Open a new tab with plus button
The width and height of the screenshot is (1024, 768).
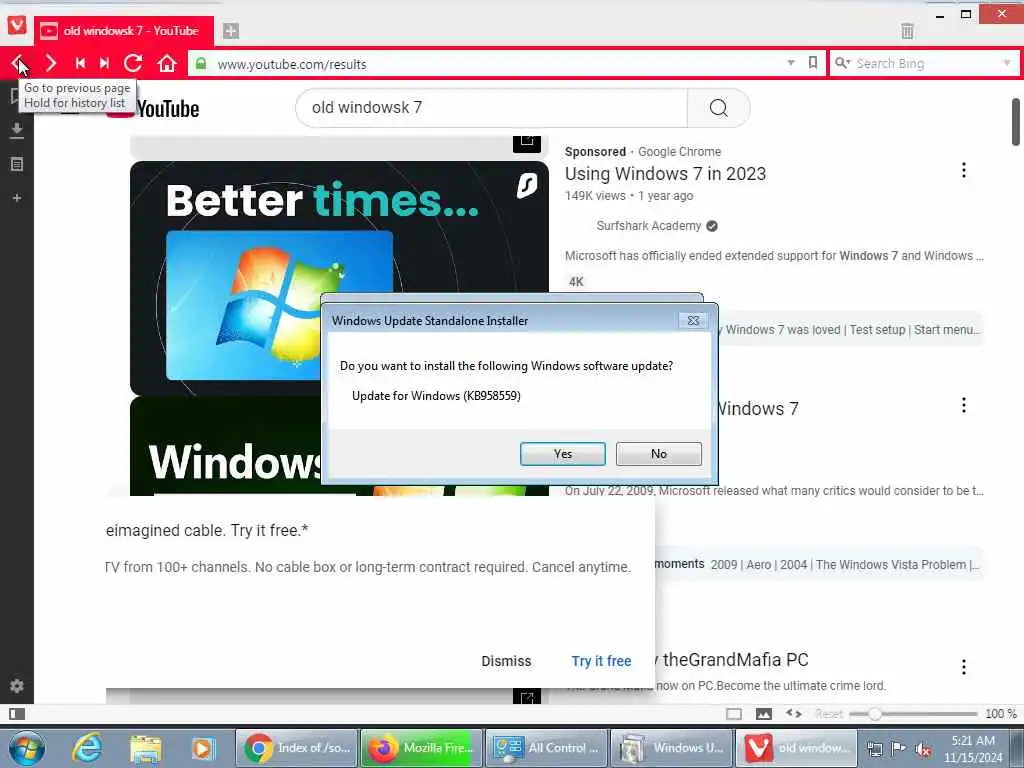pyautogui.click(x=231, y=31)
